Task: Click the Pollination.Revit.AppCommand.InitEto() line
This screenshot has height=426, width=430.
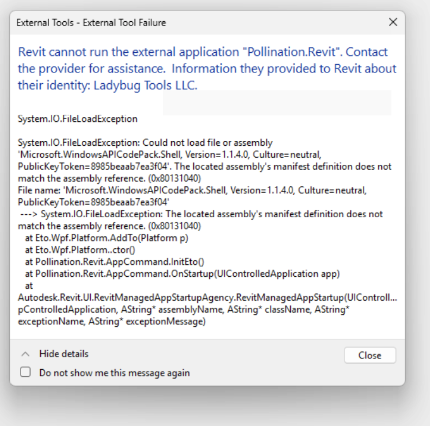Action: click(114, 262)
